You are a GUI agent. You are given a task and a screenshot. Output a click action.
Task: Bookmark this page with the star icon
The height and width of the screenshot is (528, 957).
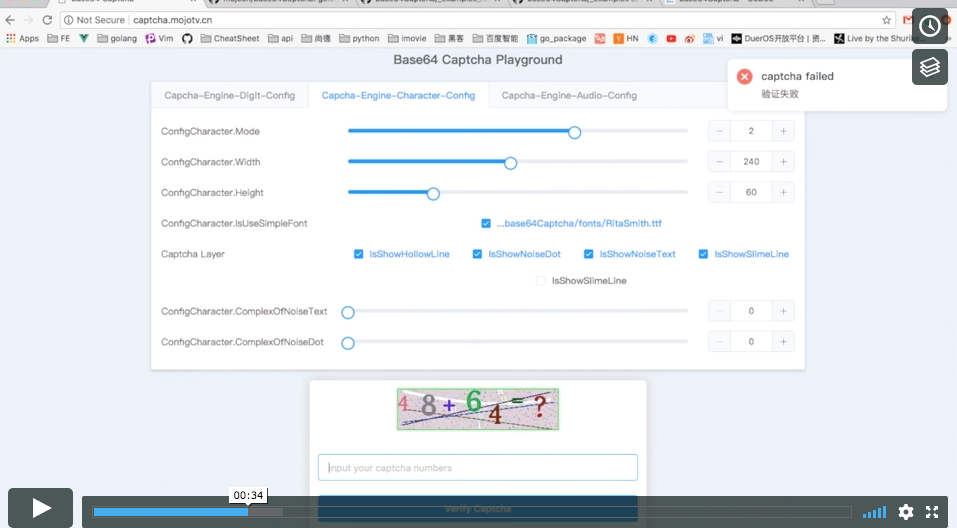point(886,20)
